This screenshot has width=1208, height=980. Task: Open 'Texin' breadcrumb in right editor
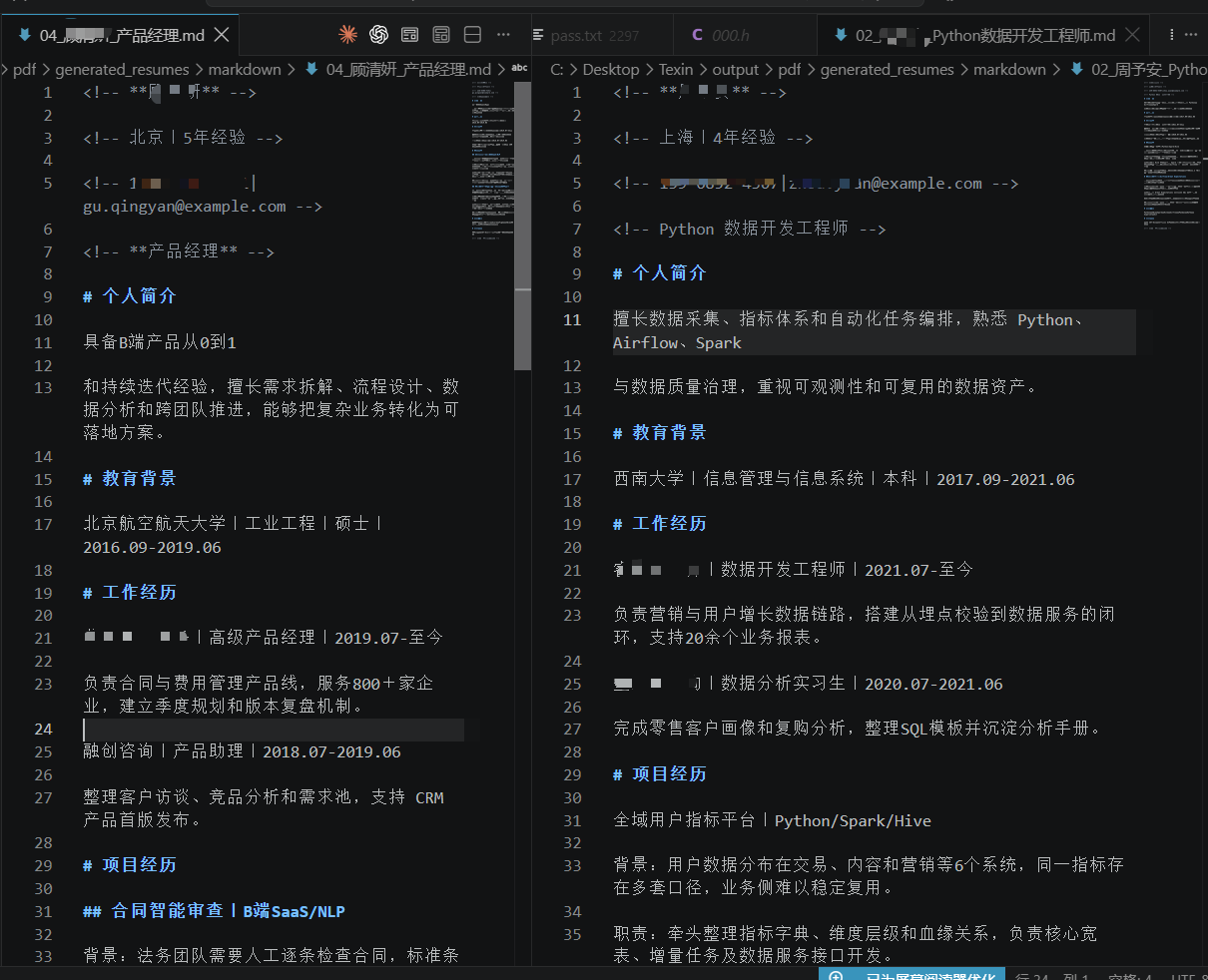[676, 69]
